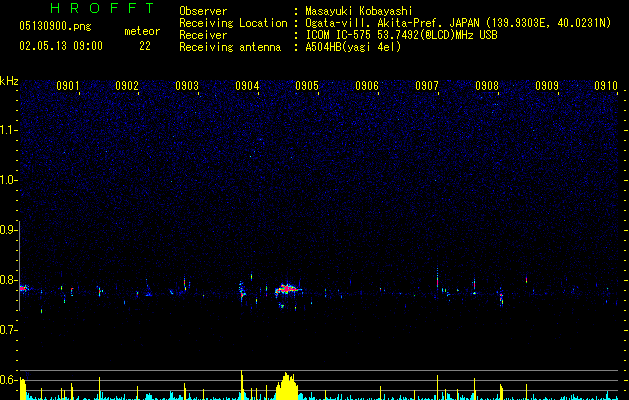Click the large meteor echo before 0905
Image resolution: width=629 pixels, height=400 pixels.
[288, 289]
